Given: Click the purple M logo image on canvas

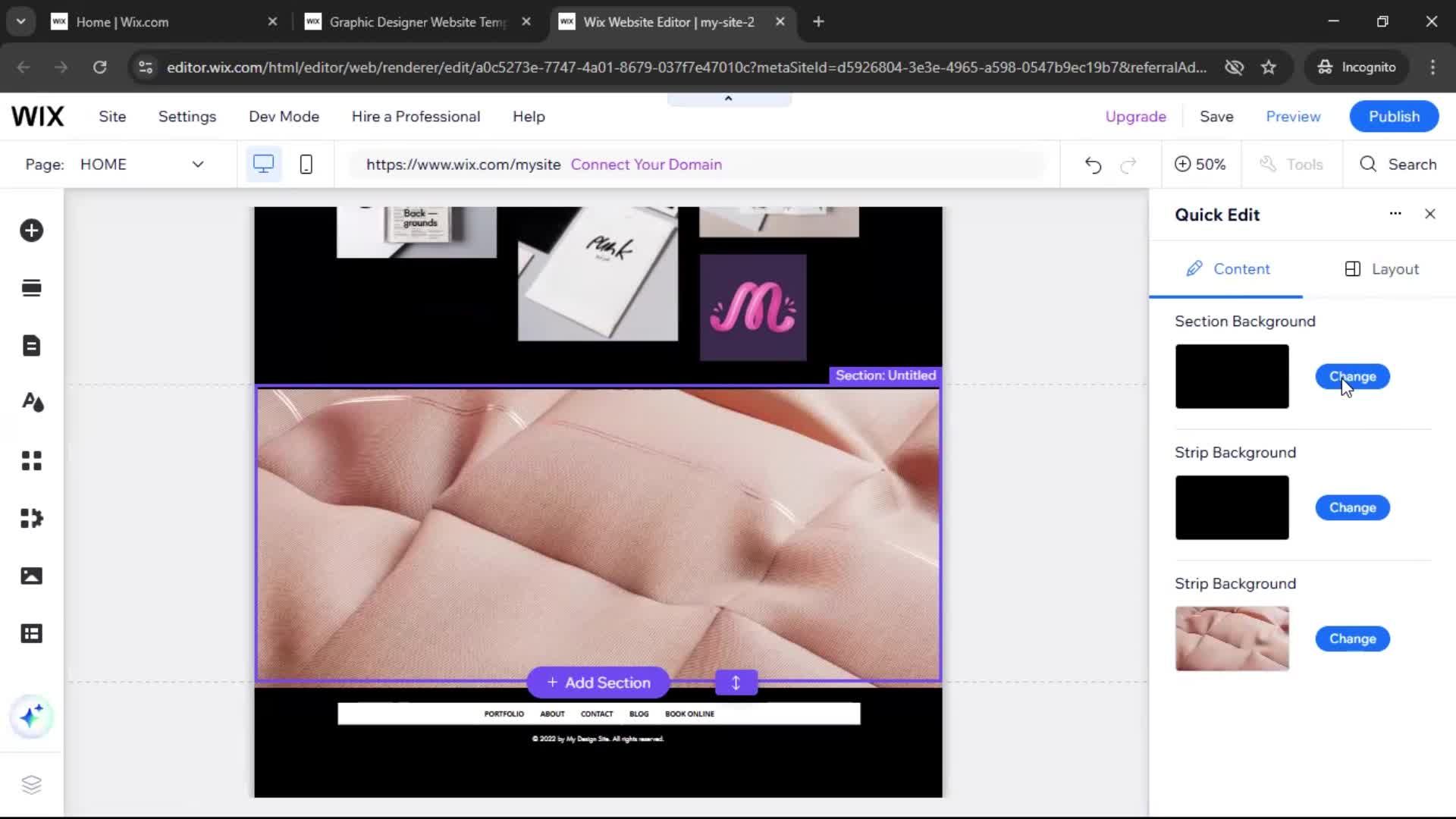Looking at the screenshot, I should click(x=753, y=308).
